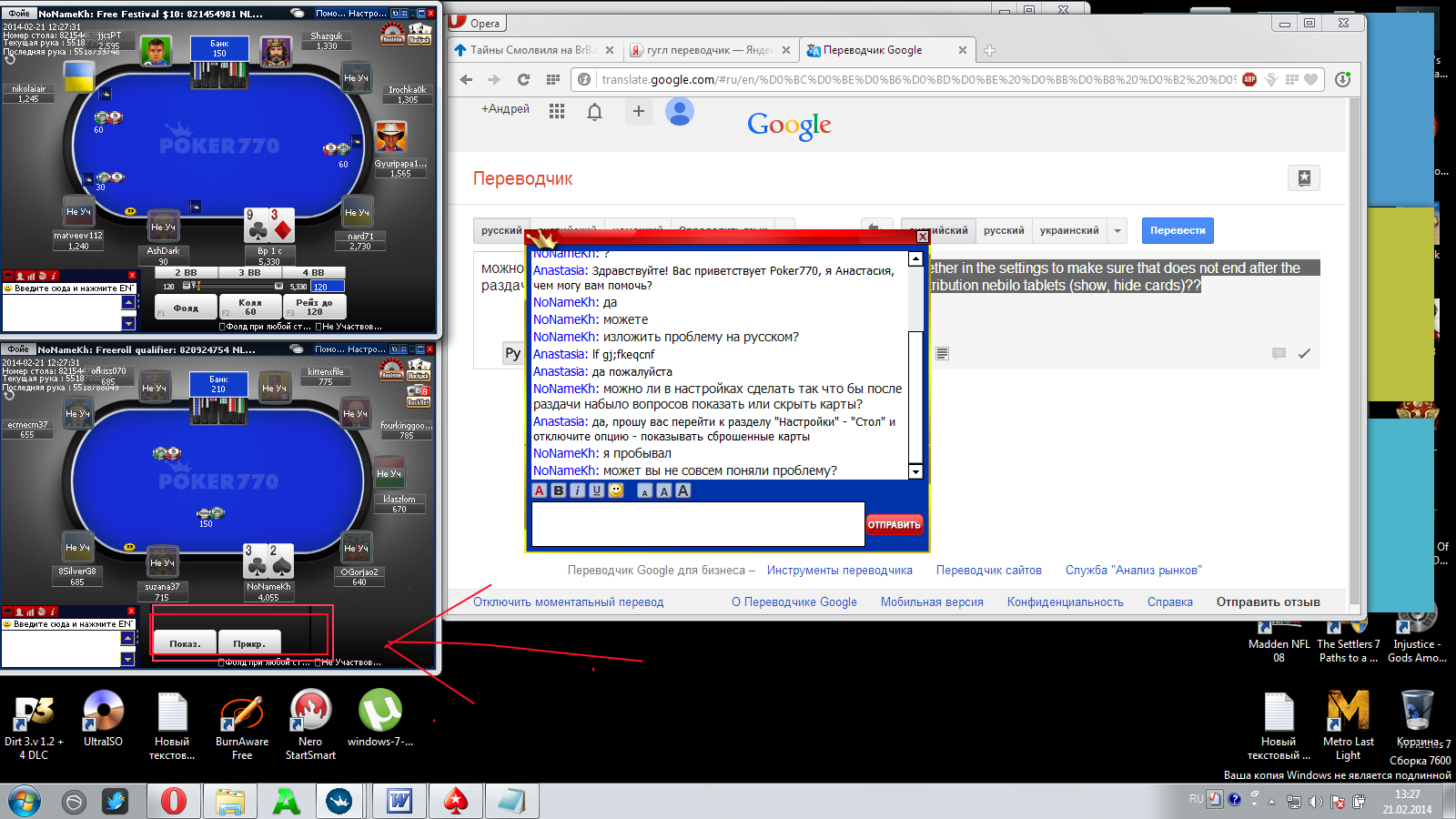Viewport: 1456px width, 819px height.
Task: Open Microsoft Word from the taskbar
Action: 399,801
